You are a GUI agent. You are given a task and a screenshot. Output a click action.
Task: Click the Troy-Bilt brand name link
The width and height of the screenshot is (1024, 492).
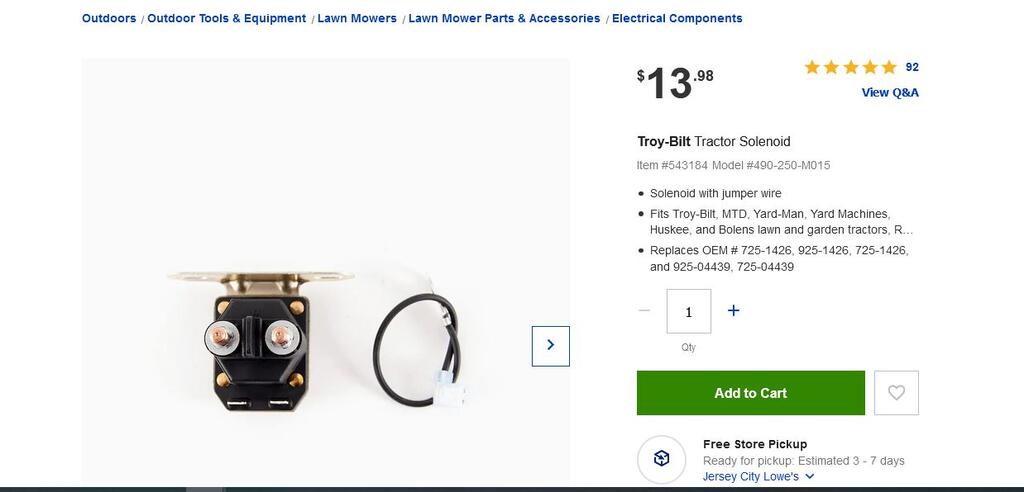(664, 142)
